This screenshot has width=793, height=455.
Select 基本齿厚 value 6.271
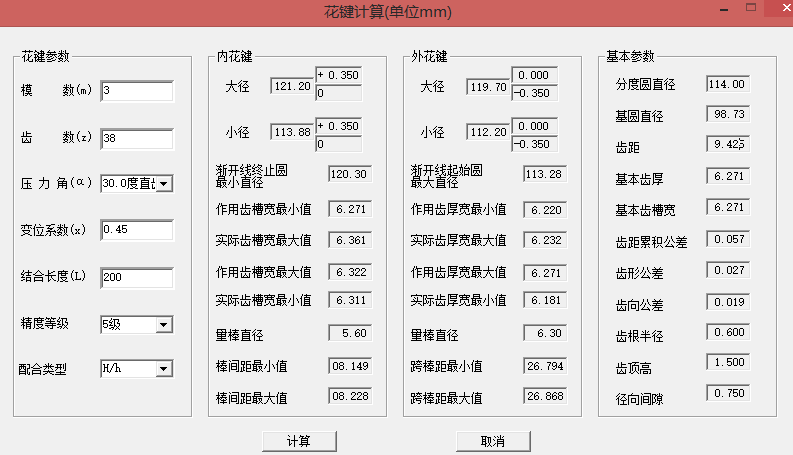[x=728, y=176]
